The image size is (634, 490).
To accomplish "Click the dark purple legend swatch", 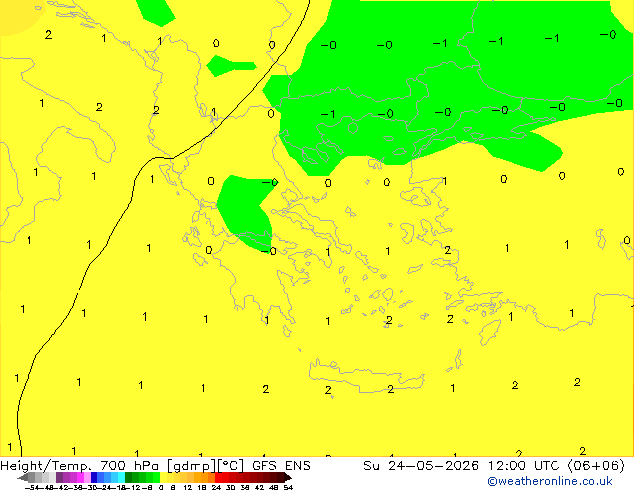I will (x=59, y=477).
